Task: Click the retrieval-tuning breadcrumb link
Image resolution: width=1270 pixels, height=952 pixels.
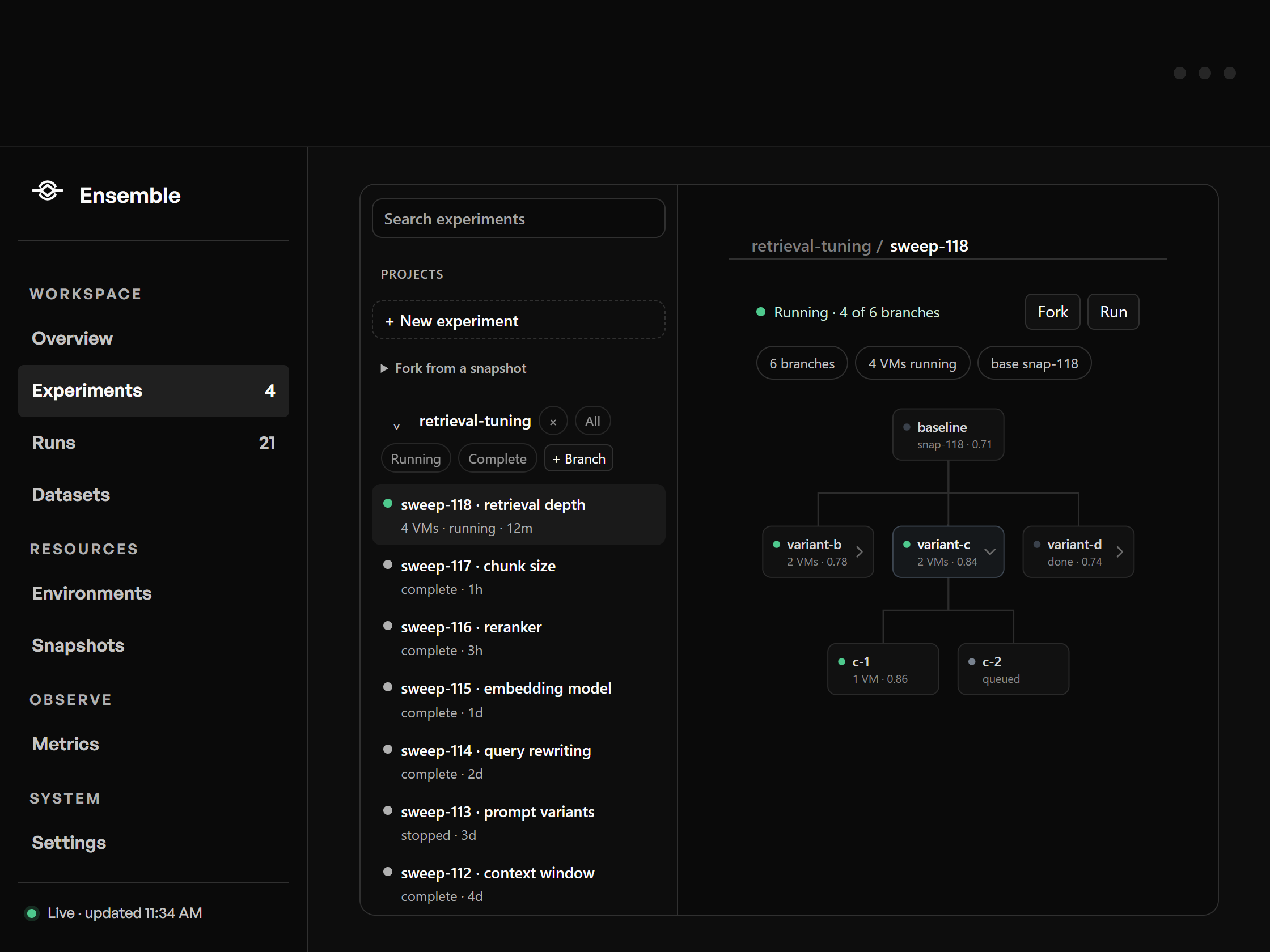Action: click(x=811, y=246)
